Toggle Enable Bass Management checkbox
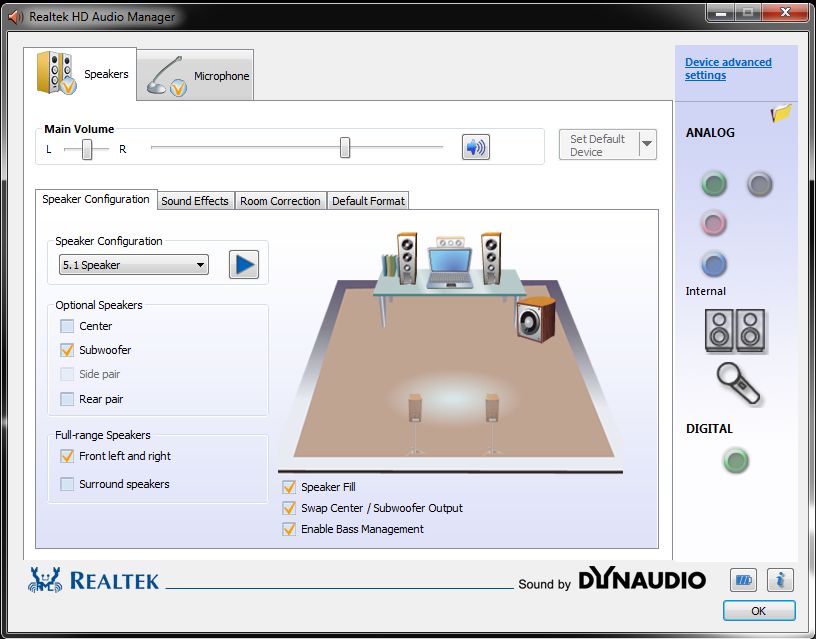This screenshot has width=816, height=639. (290, 529)
